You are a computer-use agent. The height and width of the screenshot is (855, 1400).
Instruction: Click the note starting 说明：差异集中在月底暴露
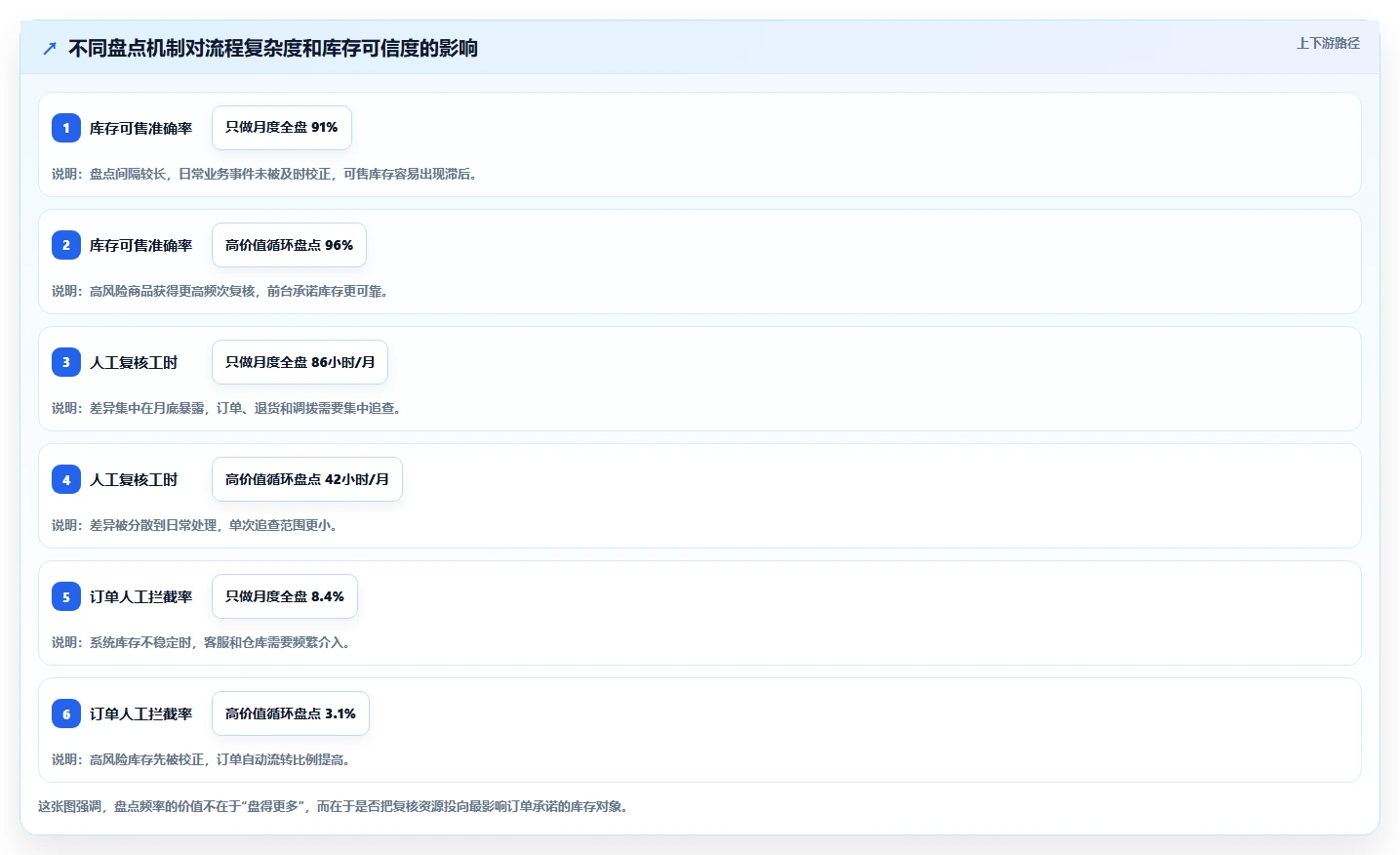coord(226,408)
